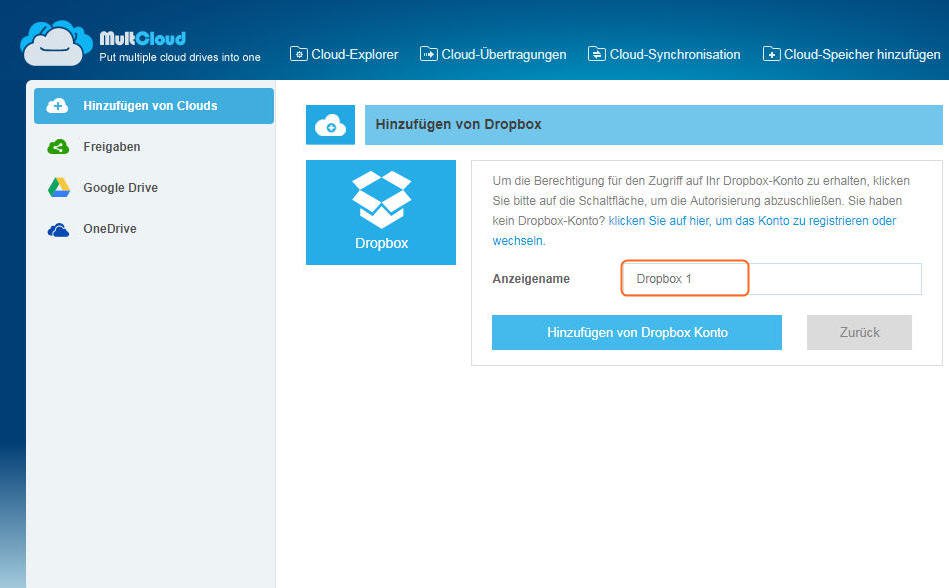
Task: Follow the link to register a Dropbox account
Action: pos(752,221)
